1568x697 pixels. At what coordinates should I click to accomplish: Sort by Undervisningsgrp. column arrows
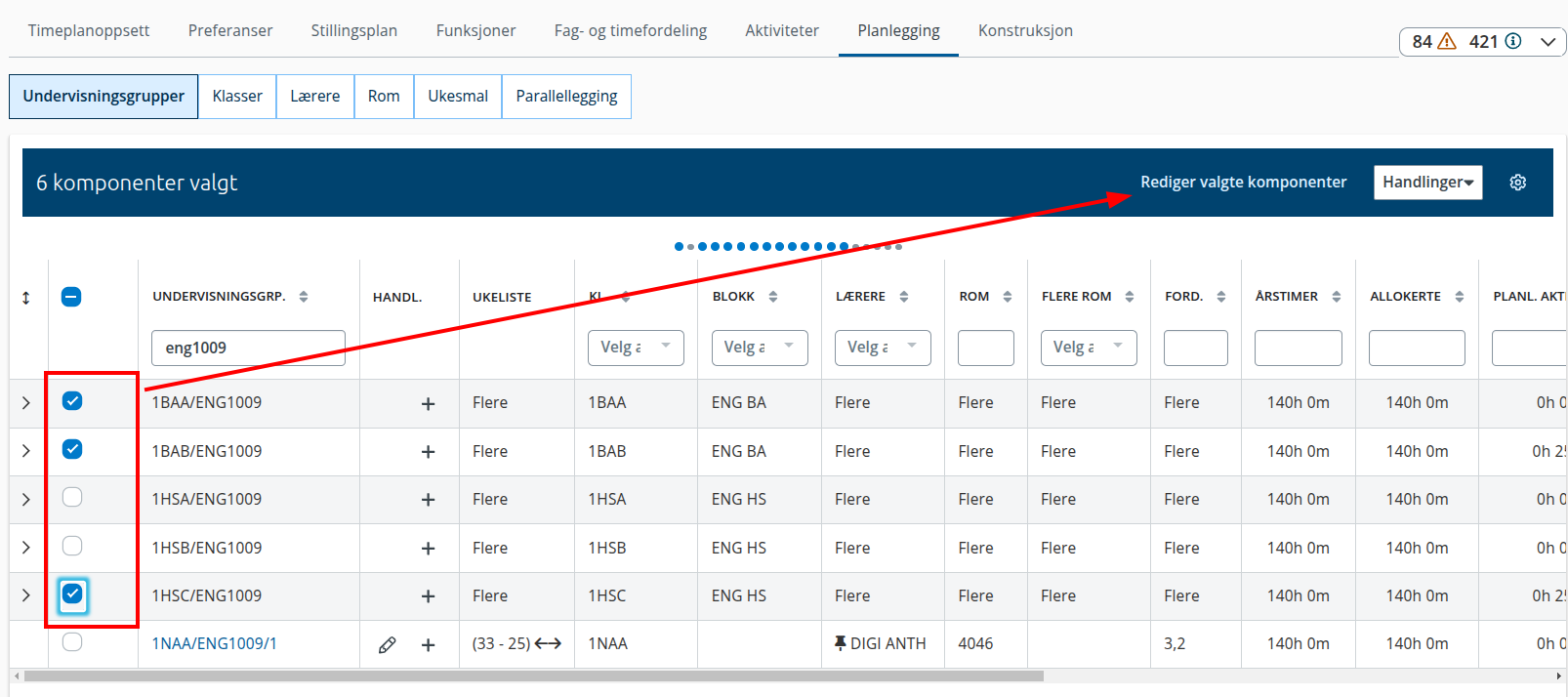point(304,297)
